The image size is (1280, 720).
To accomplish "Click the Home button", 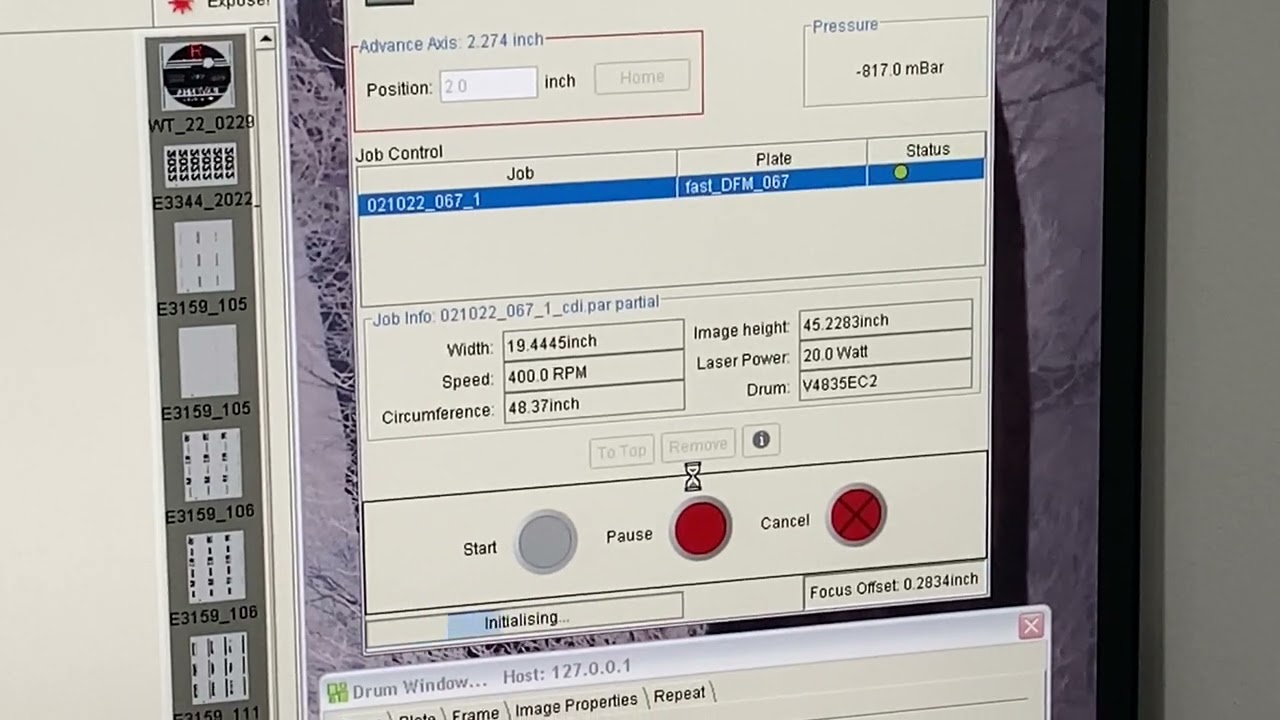I will [642, 77].
